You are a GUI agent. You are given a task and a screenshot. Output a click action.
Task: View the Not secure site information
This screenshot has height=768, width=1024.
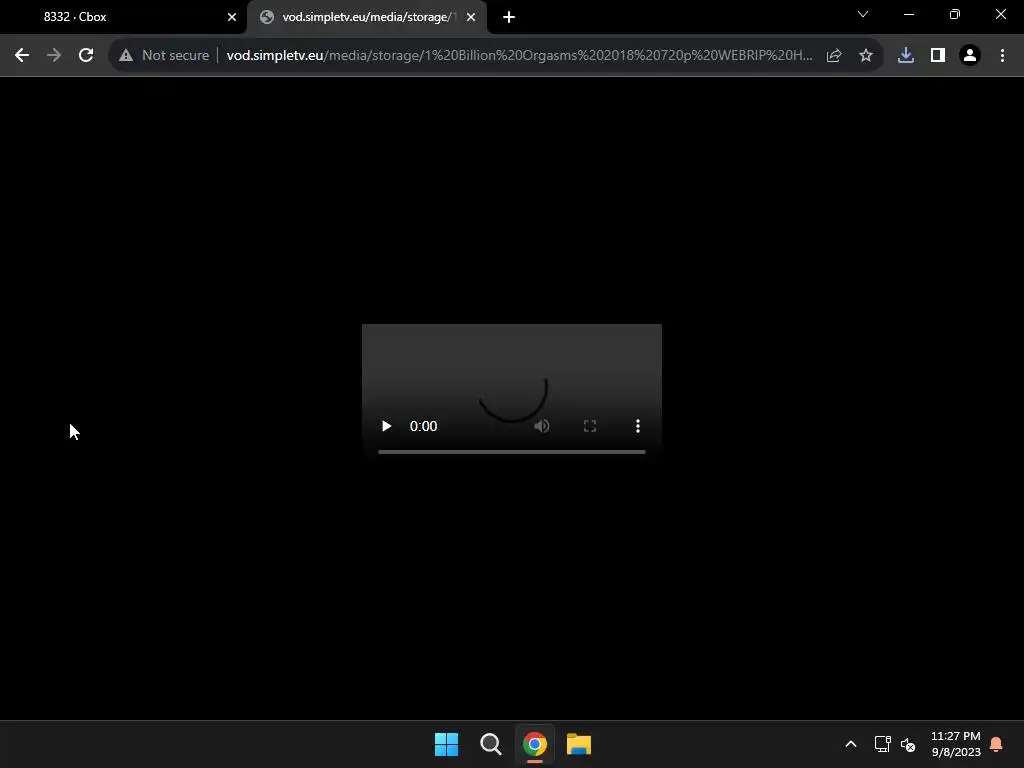[x=164, y=56]
